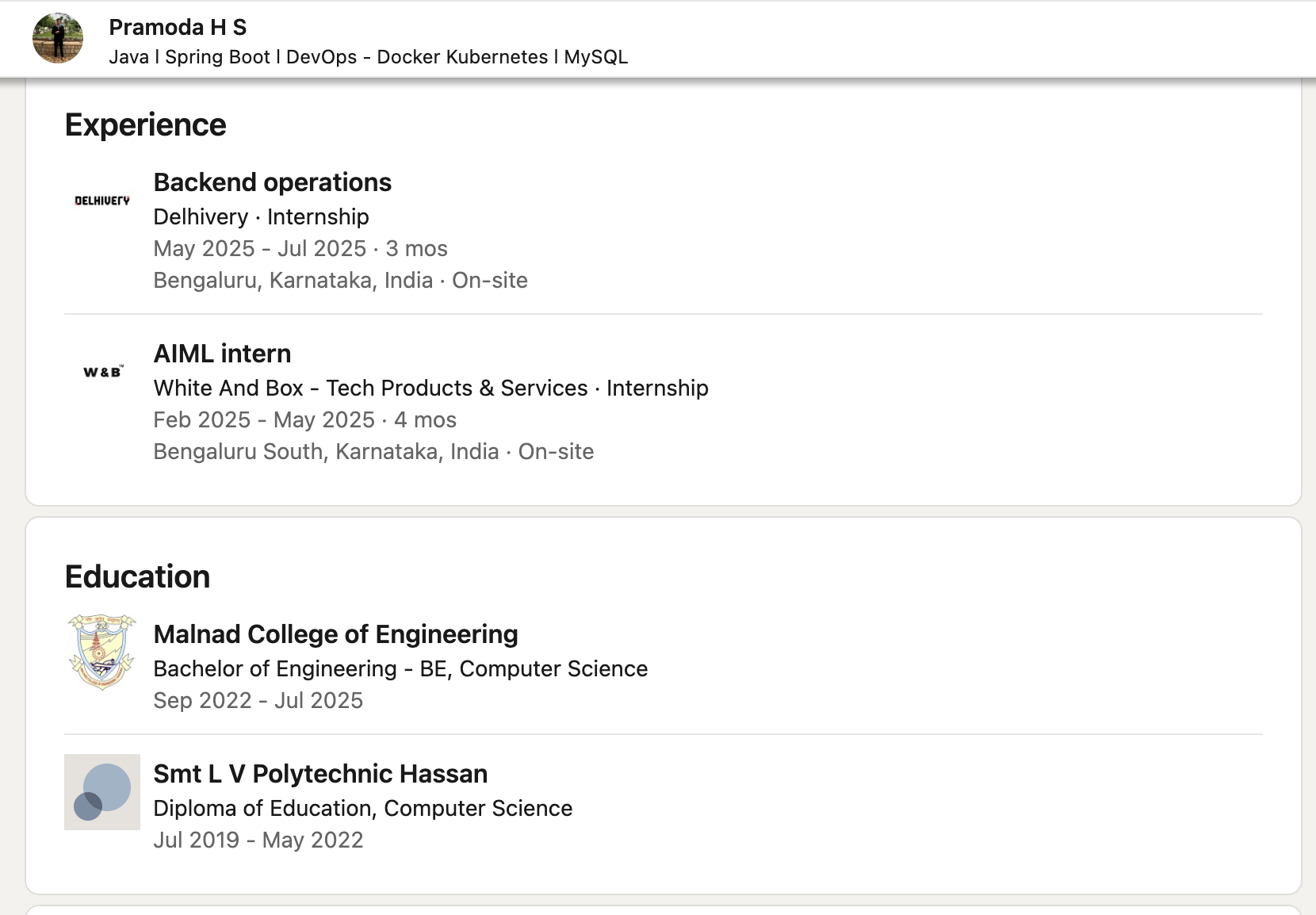This screenshot has height=915, width=1316.
Task: Select the Bengaluru, Karnataka, India location text
Action: (x=293, y=280)
